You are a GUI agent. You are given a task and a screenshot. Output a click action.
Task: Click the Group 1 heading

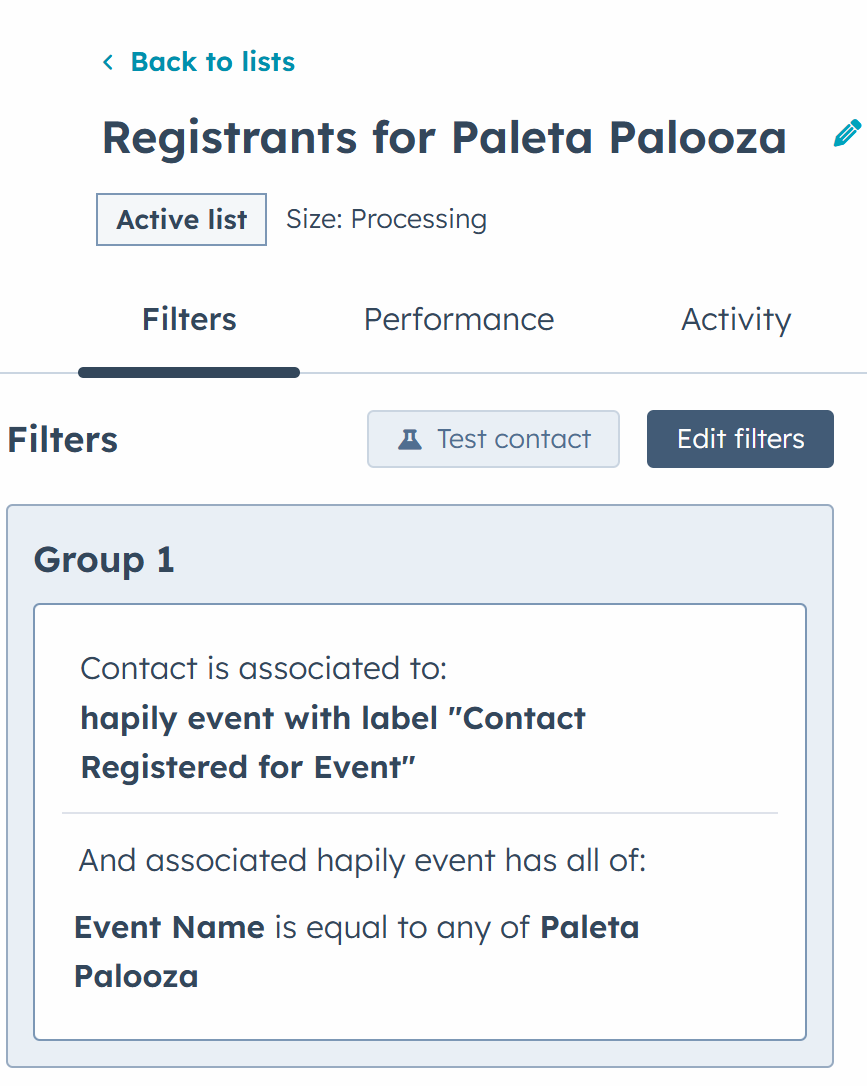click(x=104, y=560)
